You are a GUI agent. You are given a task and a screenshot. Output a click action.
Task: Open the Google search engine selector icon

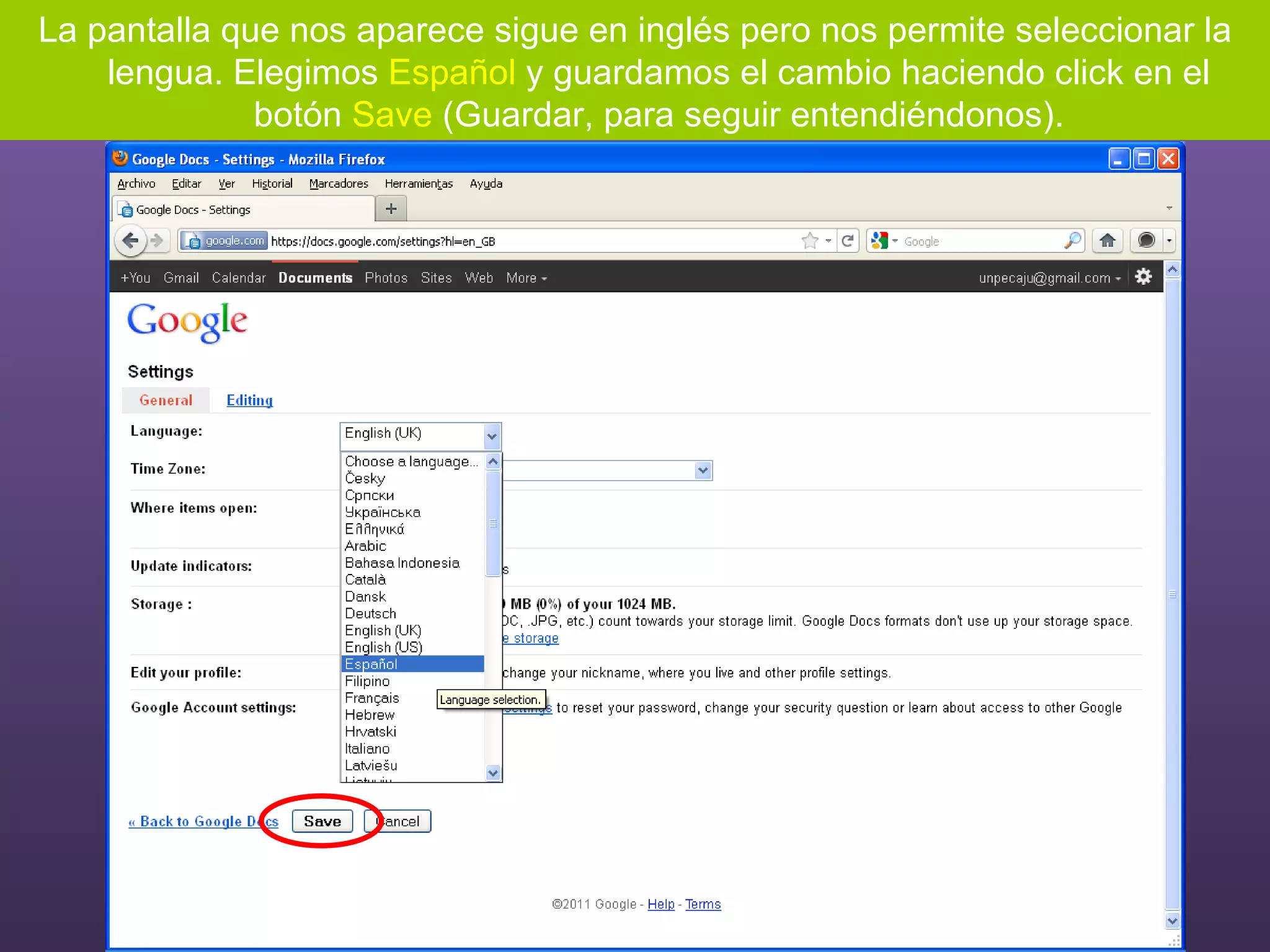(879, 240)
